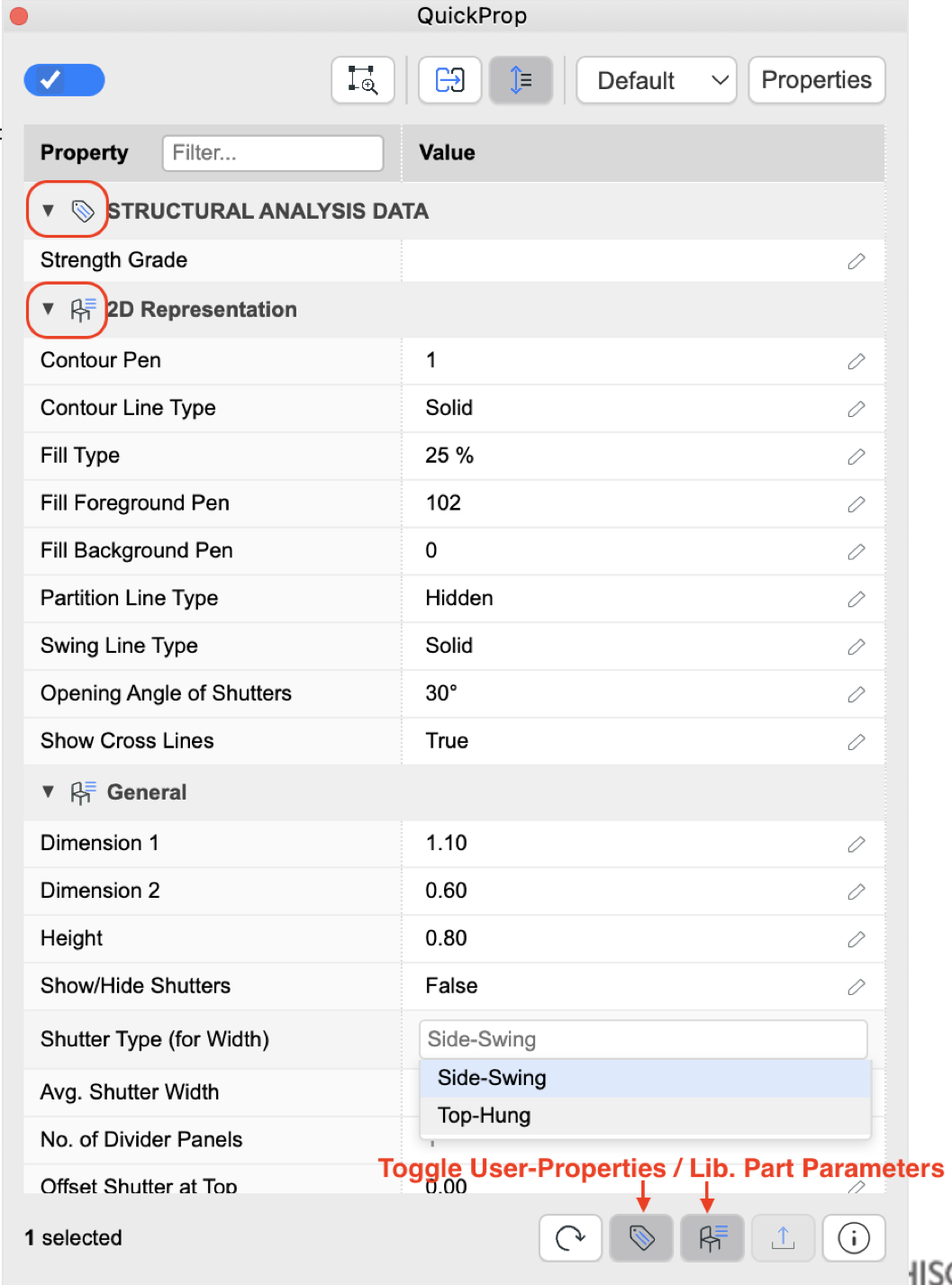Screen dimensions: 952x1285
Task: Click the zoom to selection icon
Action: [363, 80]
